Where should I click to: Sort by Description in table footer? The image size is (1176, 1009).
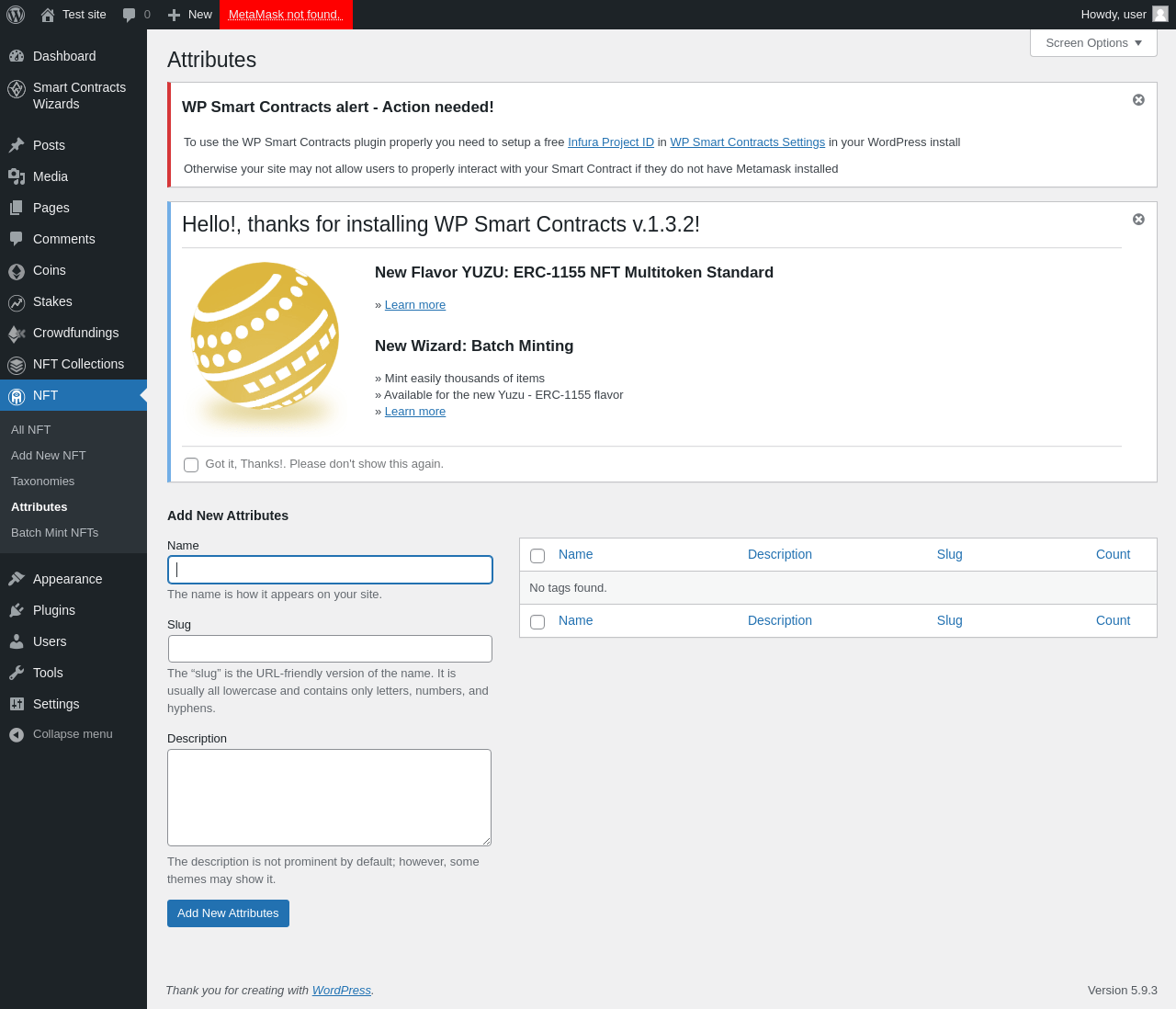coord(780,620)
